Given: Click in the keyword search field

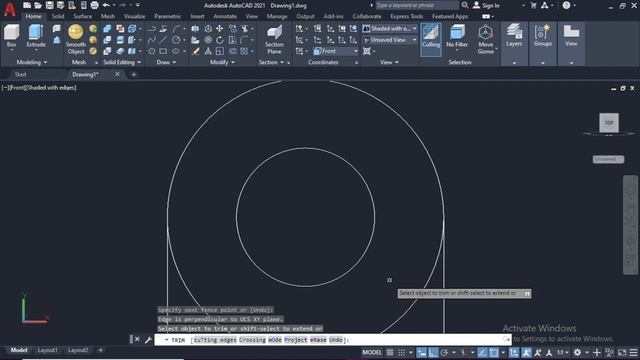Looking at the screenshot, I should pos(416,5).
